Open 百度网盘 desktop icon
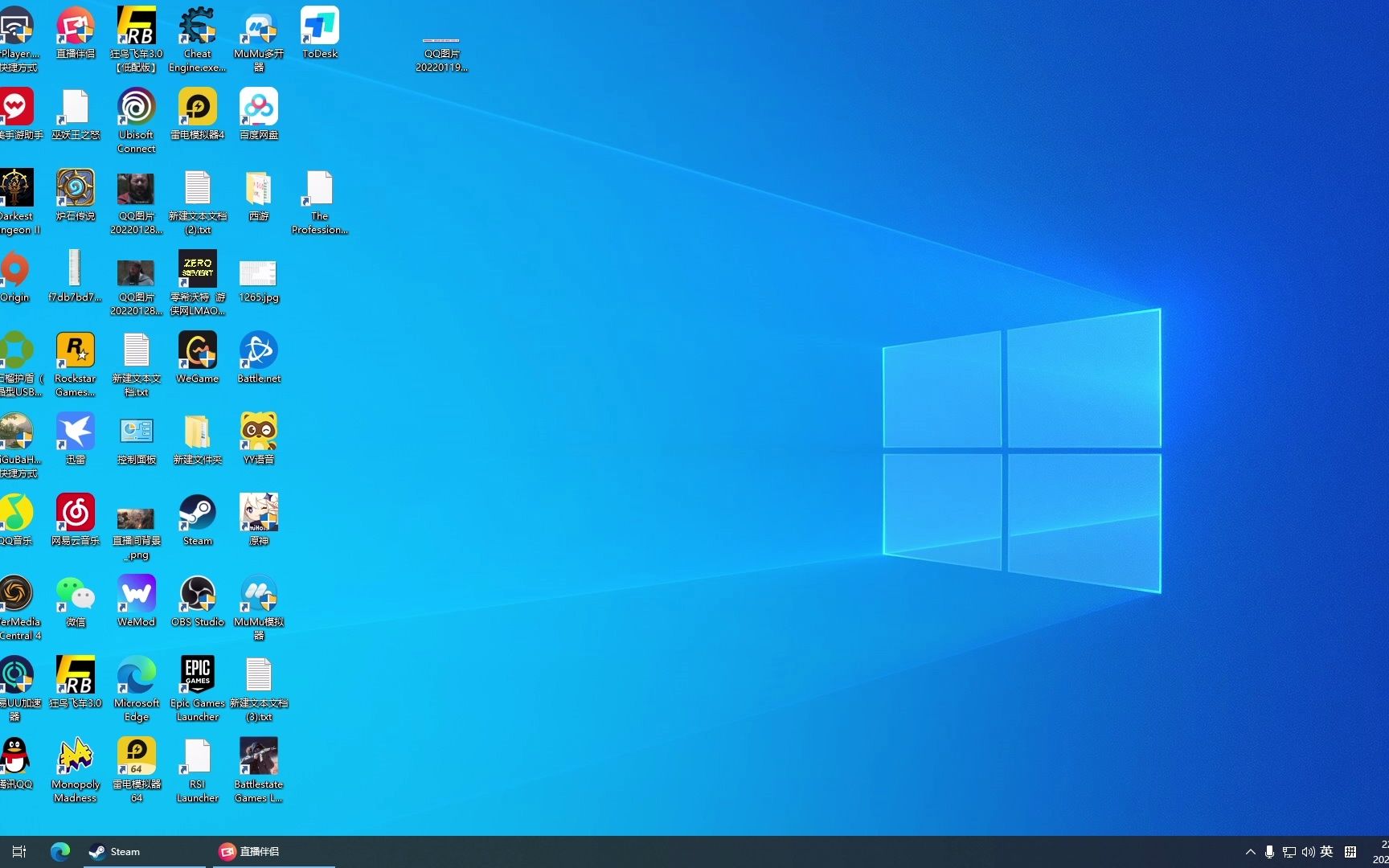Image resolution: width=1389 pixels, height=868 pixels. 259,113
